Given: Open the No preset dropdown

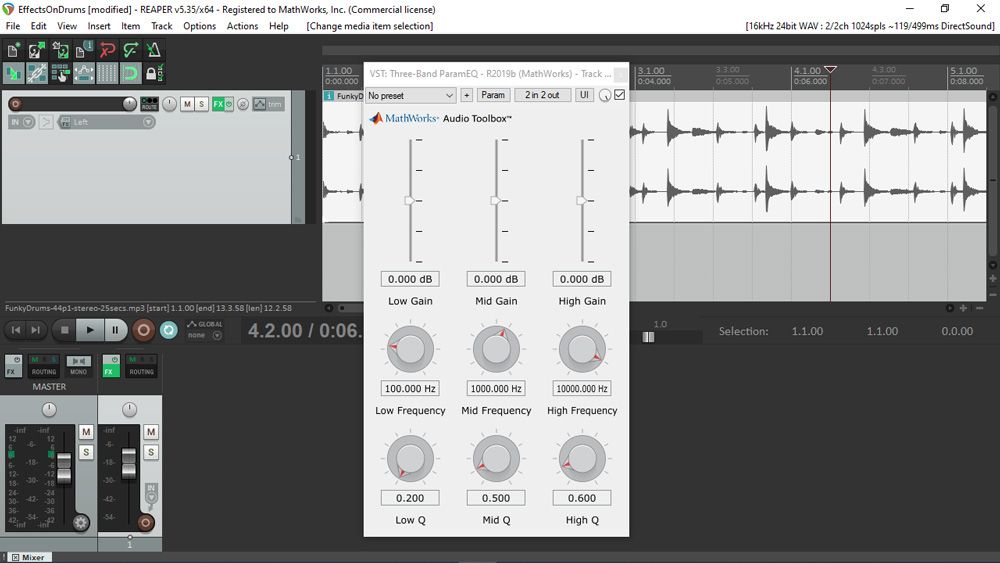Looking at the screenshot, I should 410,95.
